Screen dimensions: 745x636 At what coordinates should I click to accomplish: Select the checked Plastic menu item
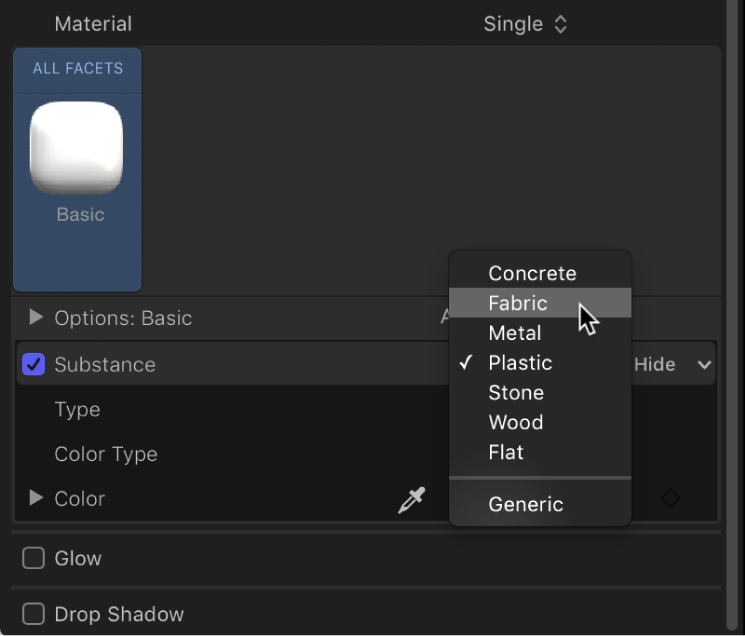(520, 363)
